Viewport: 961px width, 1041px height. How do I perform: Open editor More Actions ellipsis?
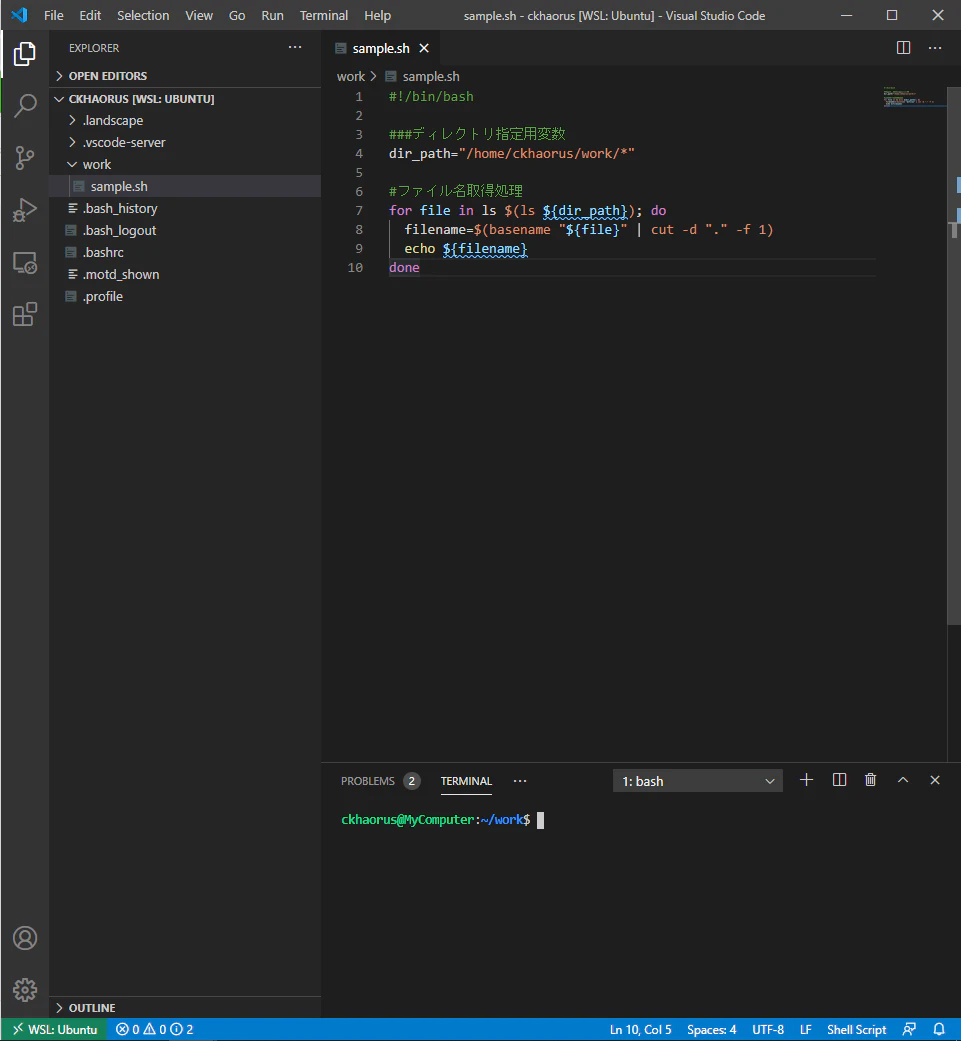click(935, 48)
